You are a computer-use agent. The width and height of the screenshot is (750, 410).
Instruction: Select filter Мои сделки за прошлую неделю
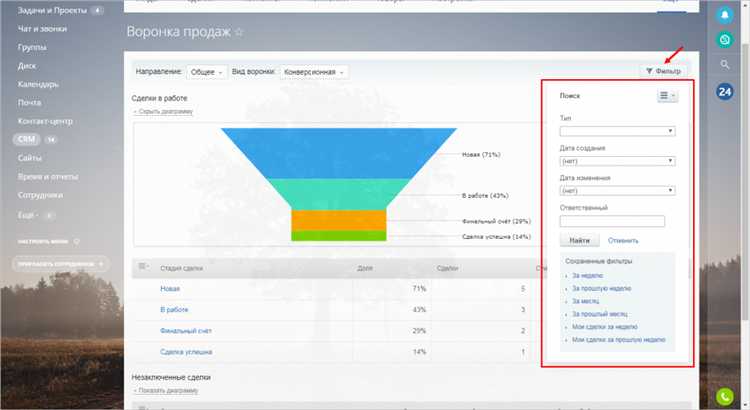618,340
